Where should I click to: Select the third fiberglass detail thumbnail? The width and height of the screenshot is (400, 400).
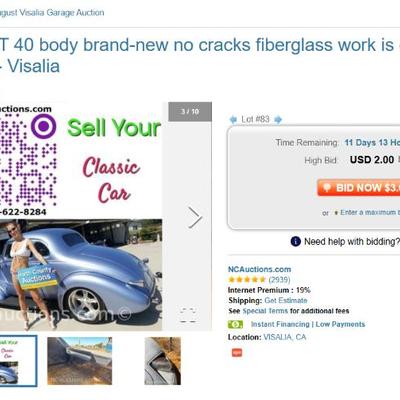click(x=163, y=361)
